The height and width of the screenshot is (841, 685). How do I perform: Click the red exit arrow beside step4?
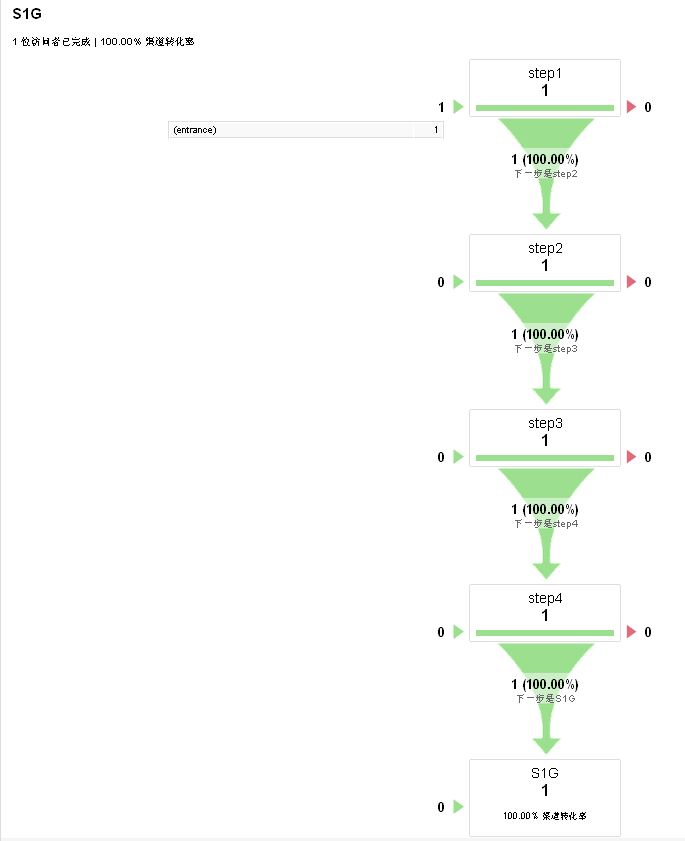point(631,632)
